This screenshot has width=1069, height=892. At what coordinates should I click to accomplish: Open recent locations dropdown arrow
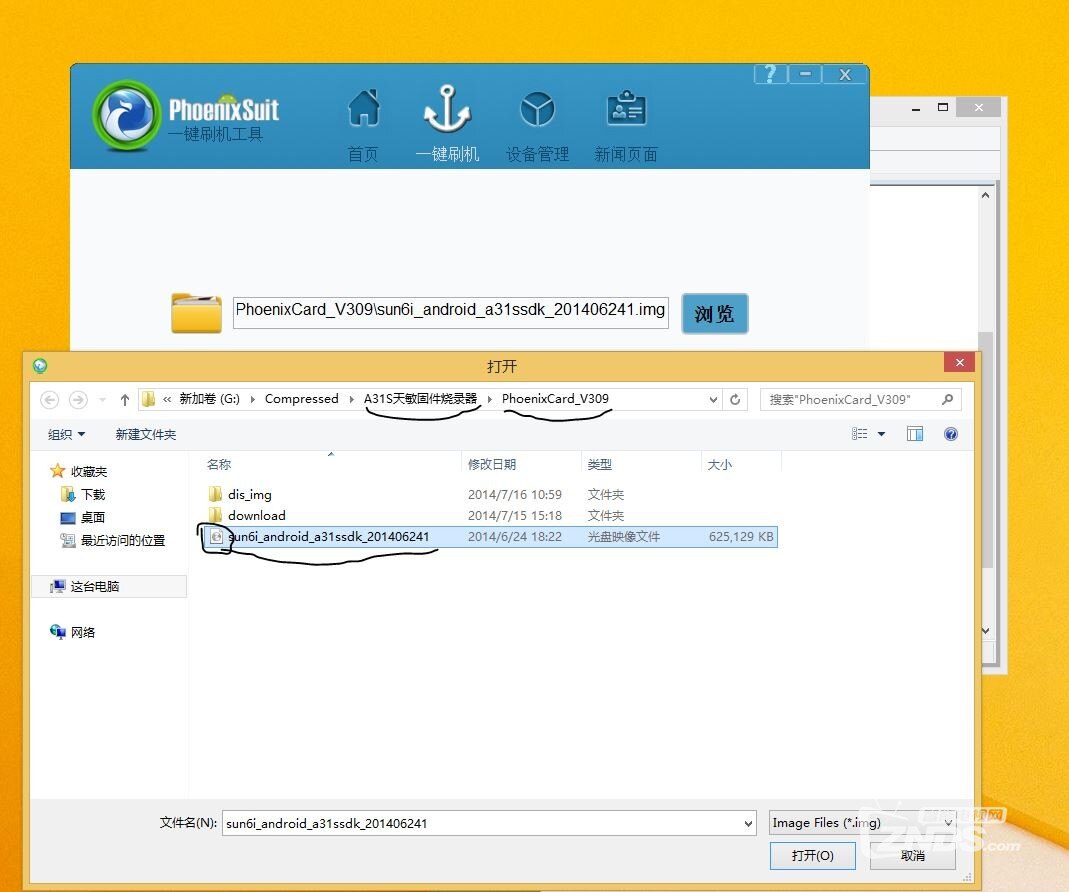pyautogui.click(x=102, y=400)
